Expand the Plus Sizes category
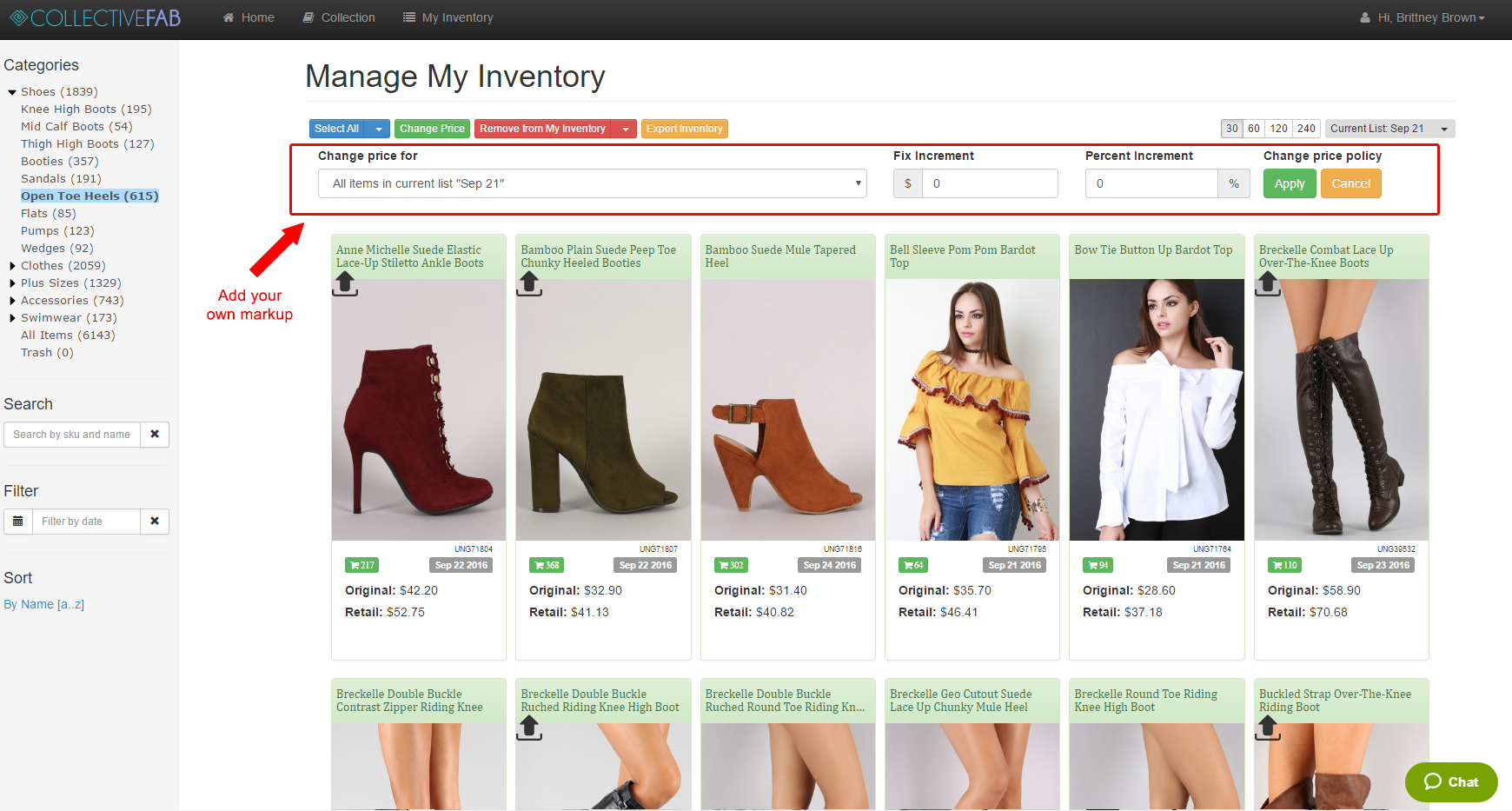 (x=12, y=283)
